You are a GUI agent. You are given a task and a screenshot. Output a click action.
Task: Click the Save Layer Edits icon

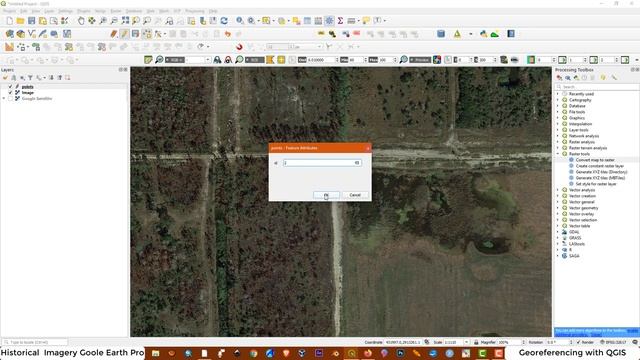pos(136,34)
